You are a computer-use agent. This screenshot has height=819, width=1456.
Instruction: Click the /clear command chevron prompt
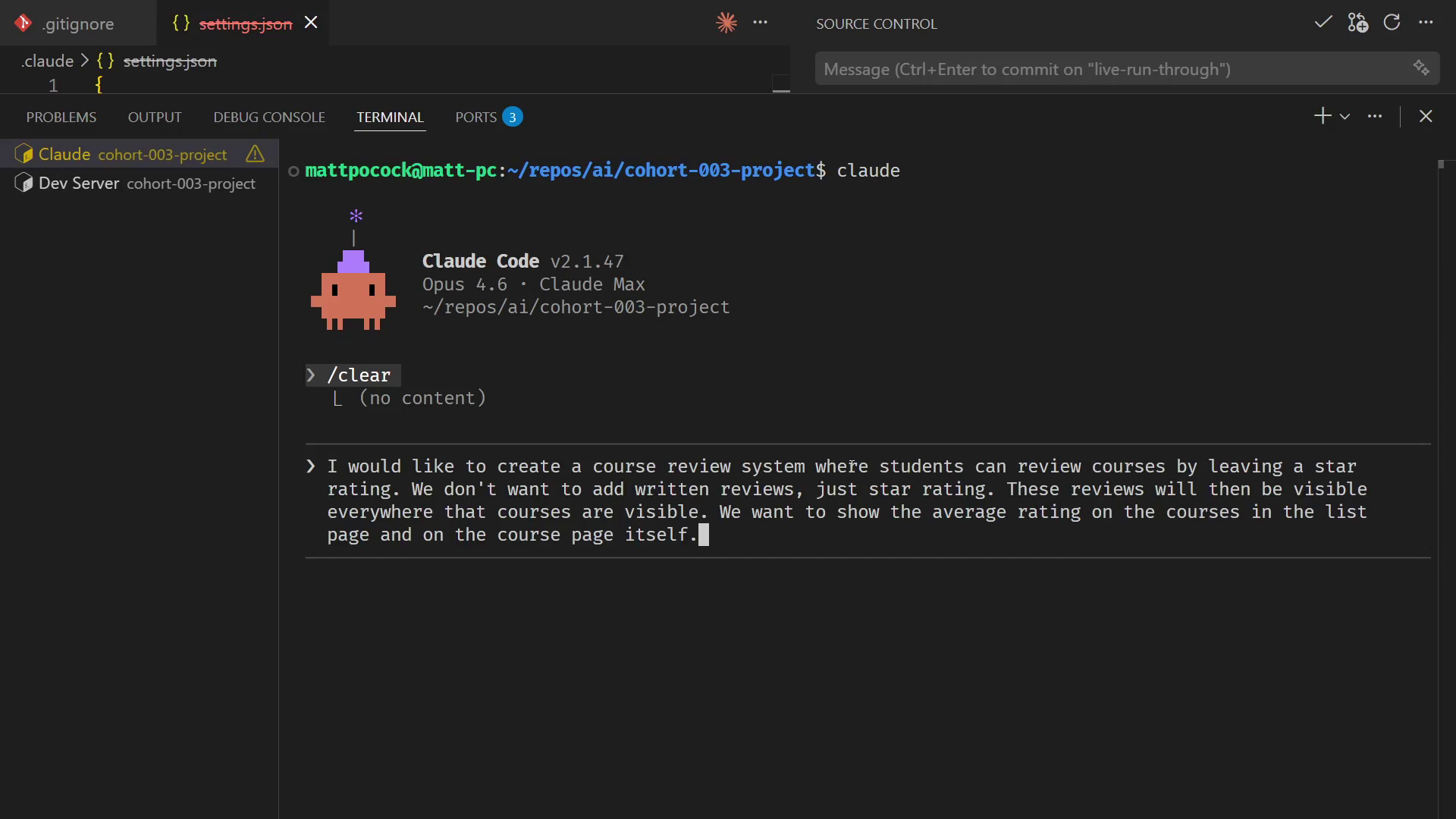(x=311, y=375)
